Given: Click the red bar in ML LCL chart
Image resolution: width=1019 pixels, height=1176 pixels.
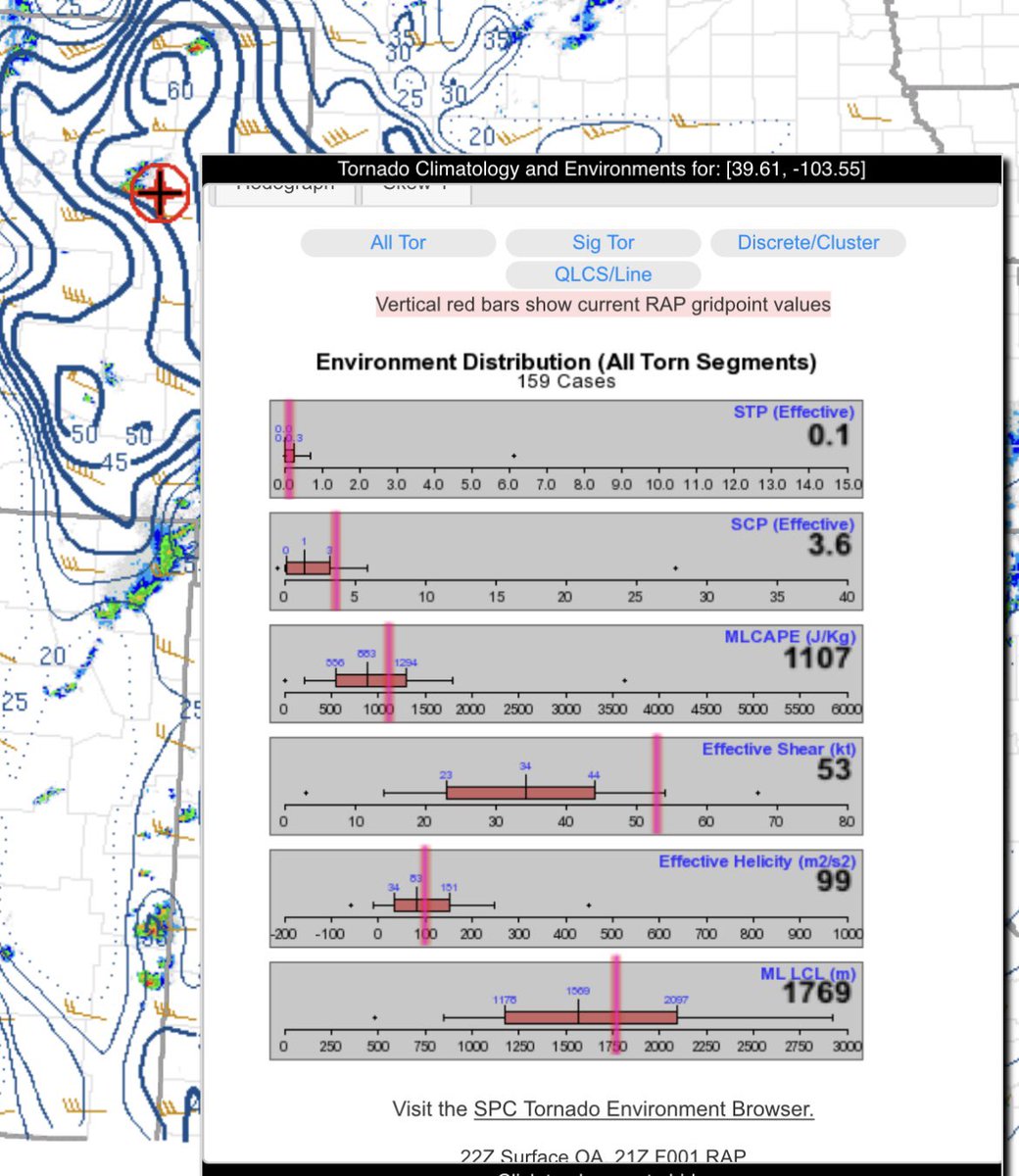Looking at the screenshot, I should click(615, 1005).
